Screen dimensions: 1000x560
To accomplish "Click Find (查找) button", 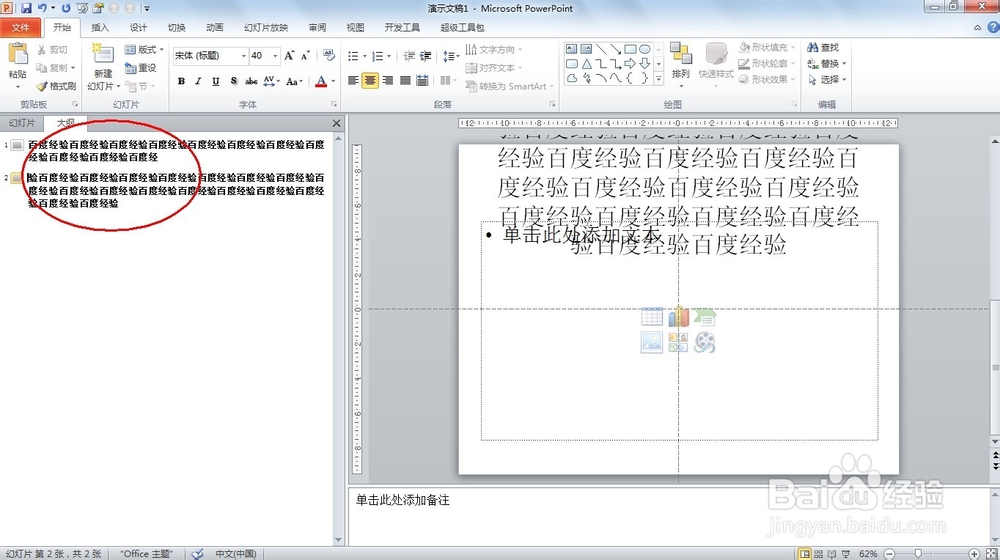I will (x=823, y=47).
